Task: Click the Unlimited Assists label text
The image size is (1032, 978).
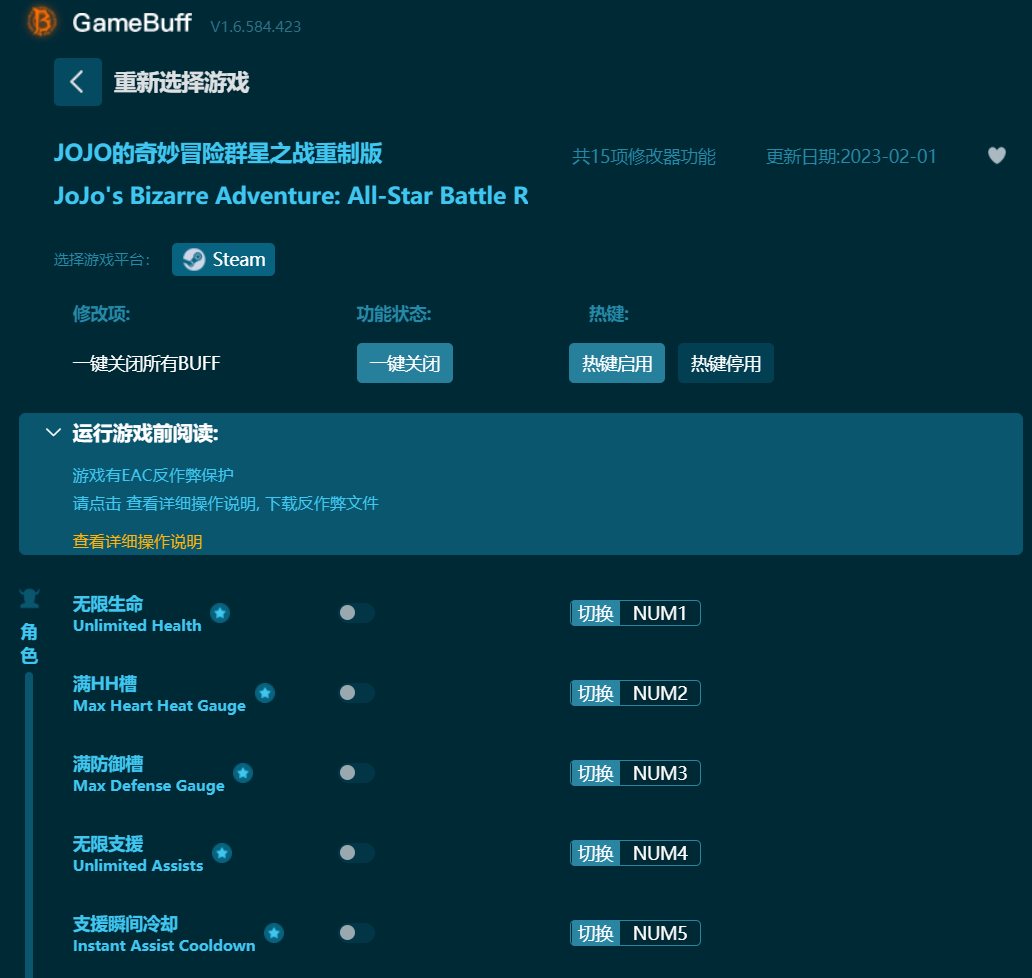Action: pos(138,865)
